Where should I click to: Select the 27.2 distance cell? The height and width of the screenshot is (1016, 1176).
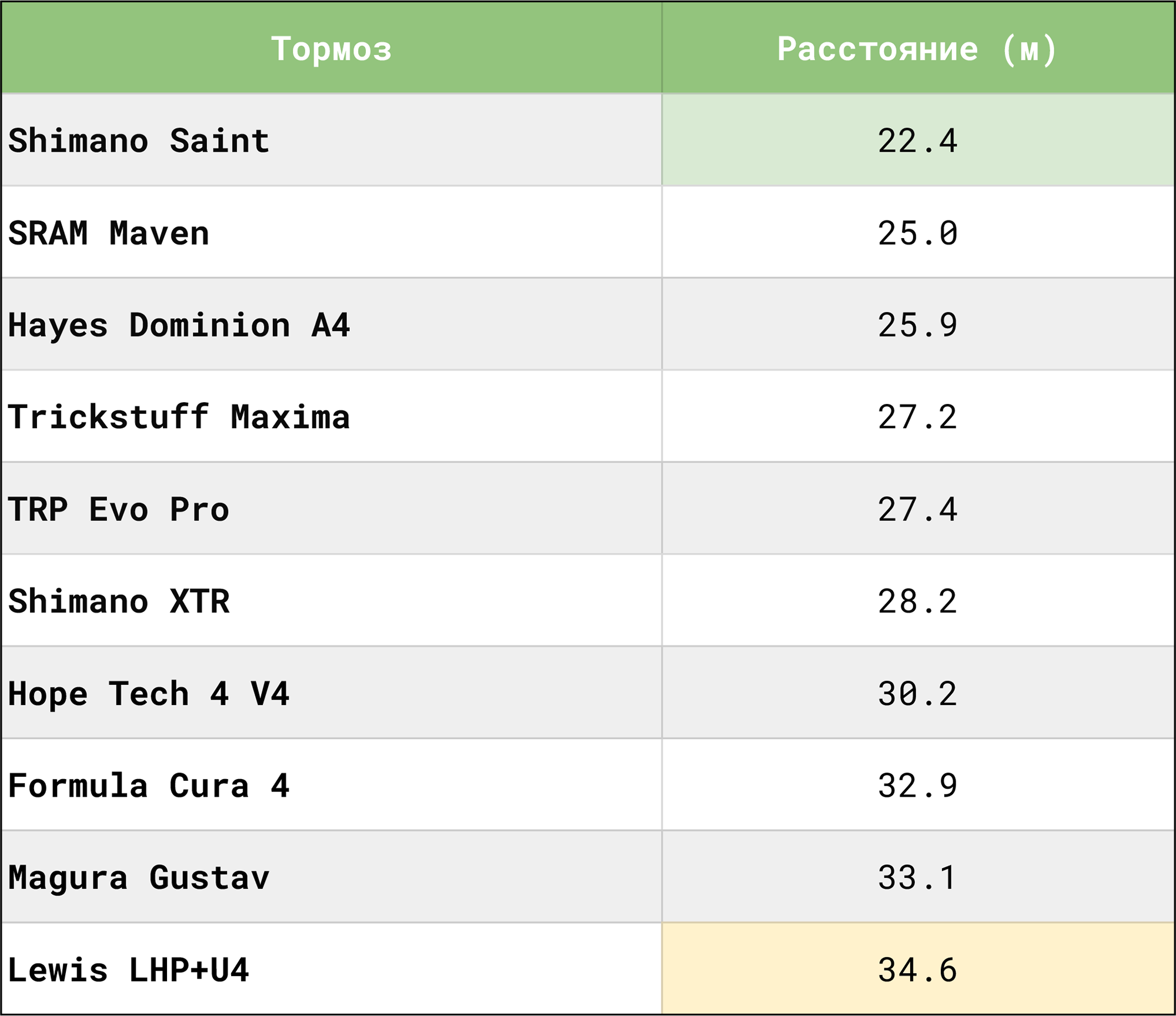coord(917,417)
